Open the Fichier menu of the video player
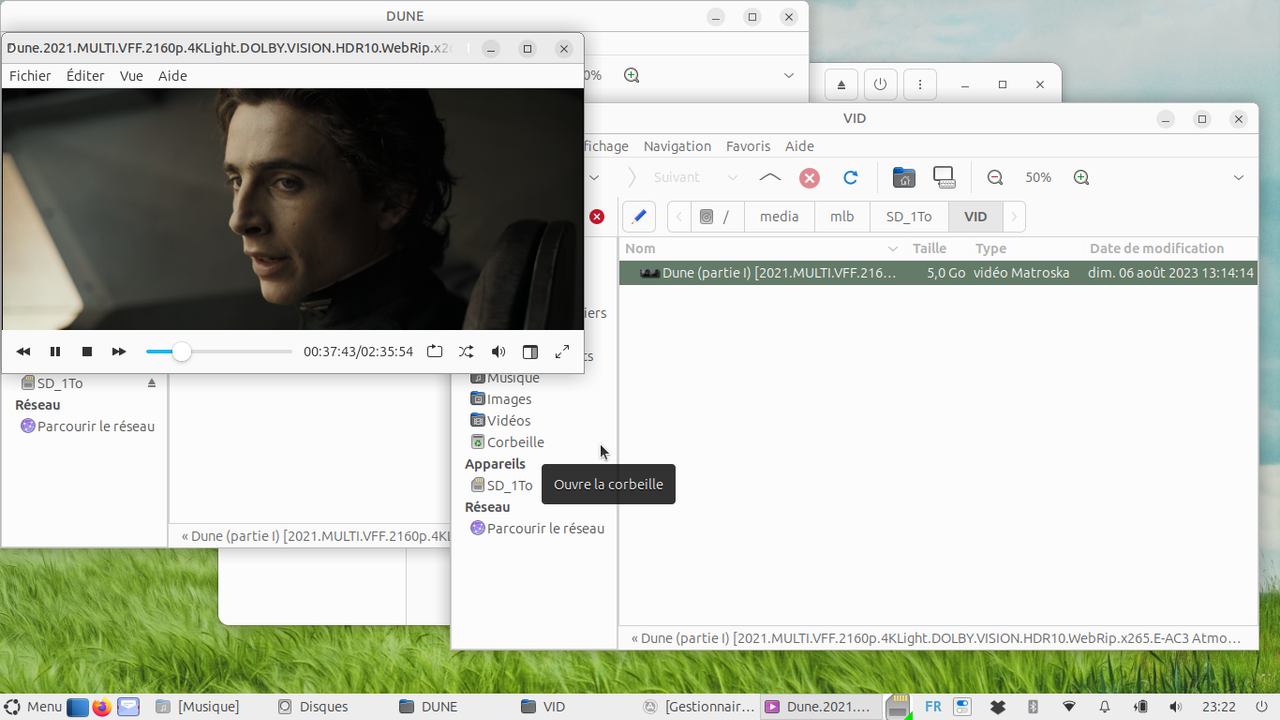This screenshot has height=720, width=1280. tap(30, 76)
